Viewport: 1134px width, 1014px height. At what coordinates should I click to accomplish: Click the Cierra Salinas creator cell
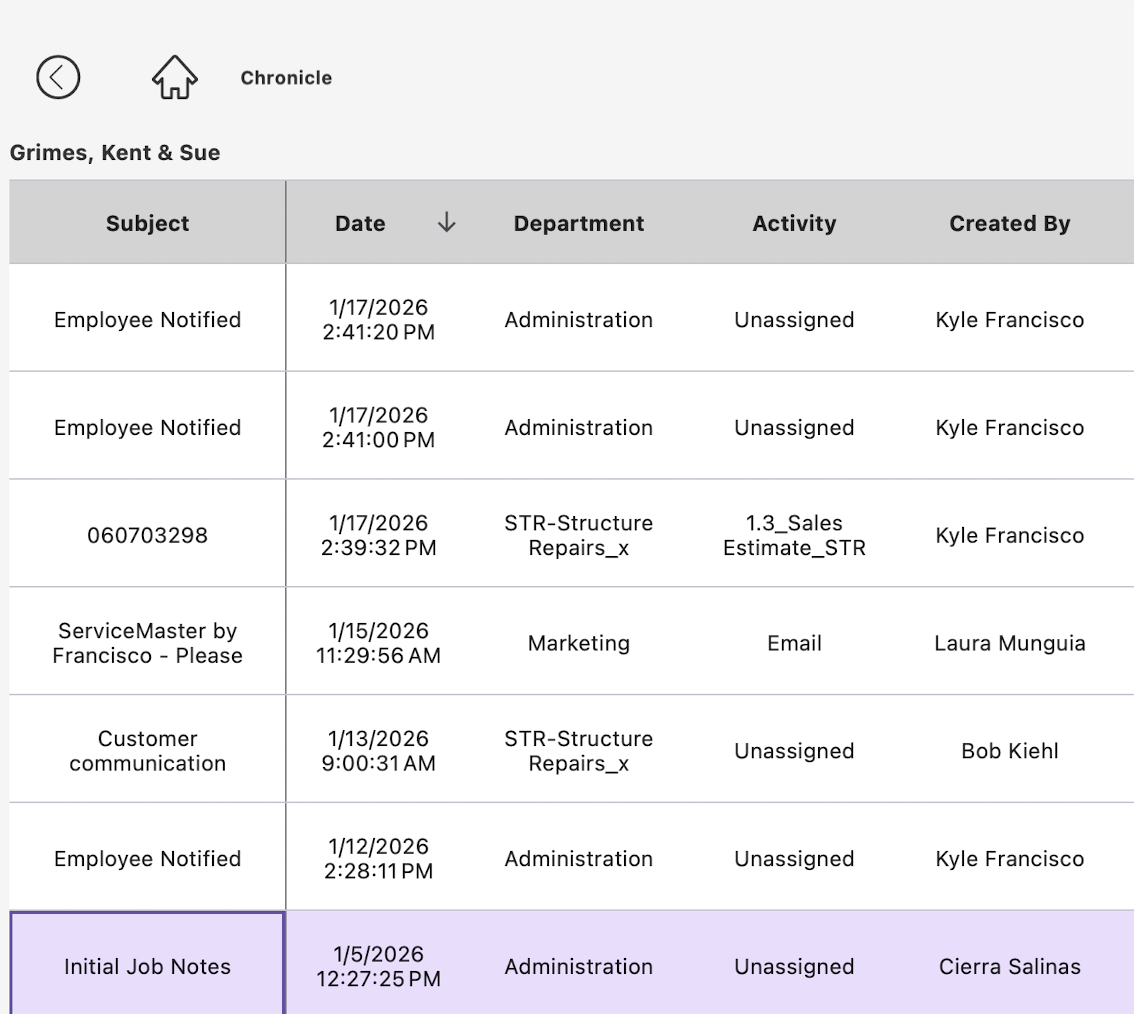point(1009,967)
